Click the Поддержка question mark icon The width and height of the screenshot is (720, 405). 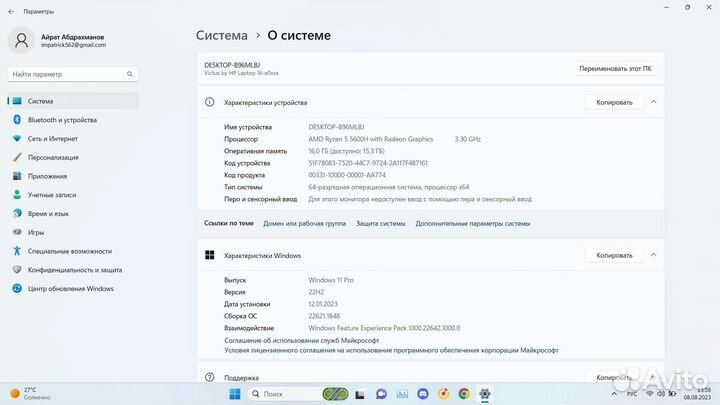point(209,377)
